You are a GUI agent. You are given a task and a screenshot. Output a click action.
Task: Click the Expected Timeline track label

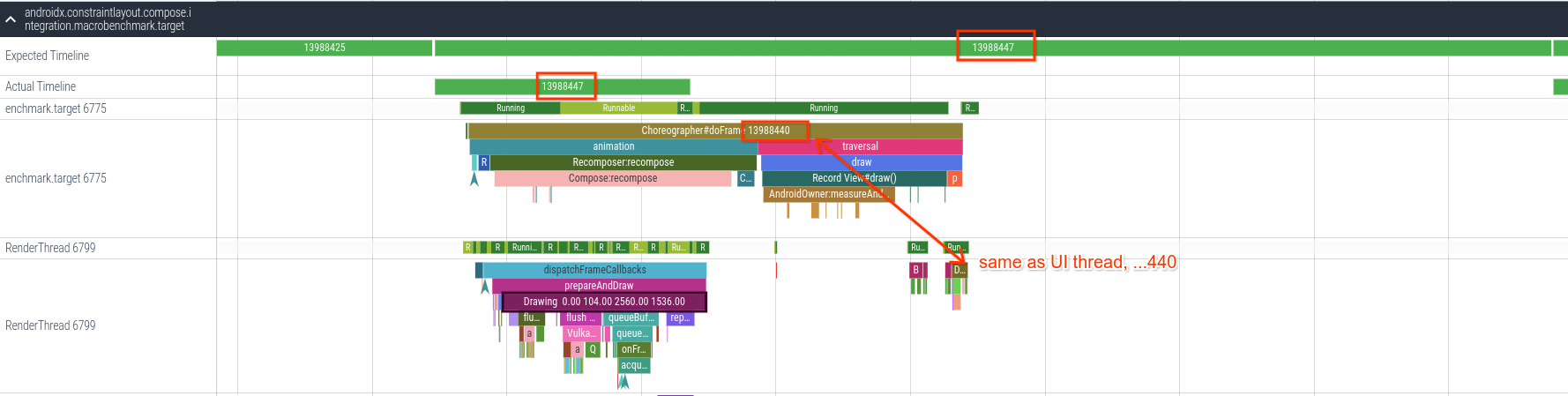(x=47, y=56)
